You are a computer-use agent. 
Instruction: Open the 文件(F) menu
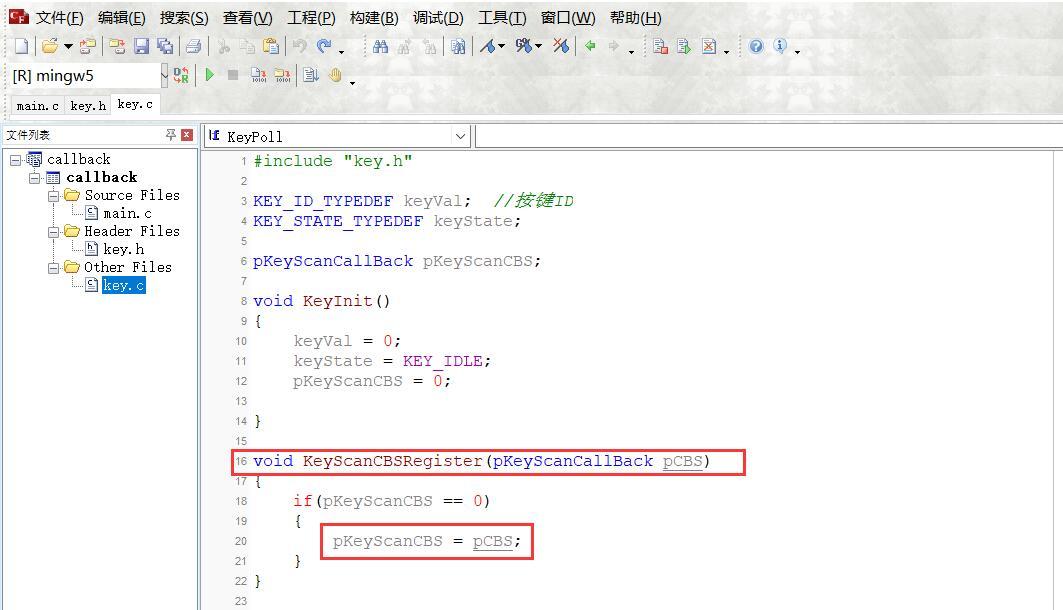point(60,18)
